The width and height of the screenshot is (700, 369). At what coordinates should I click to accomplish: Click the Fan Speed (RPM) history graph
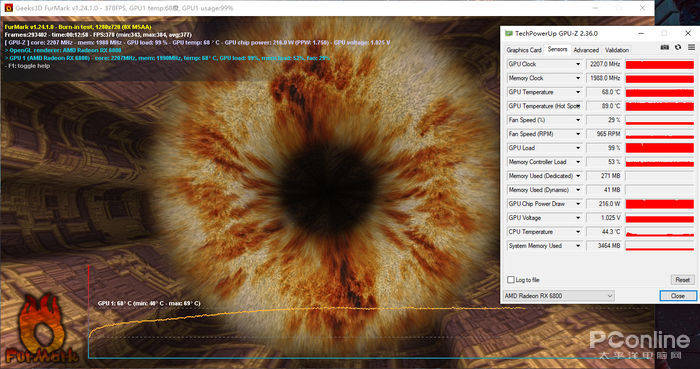pyautogui.click(x=660, y=134)
